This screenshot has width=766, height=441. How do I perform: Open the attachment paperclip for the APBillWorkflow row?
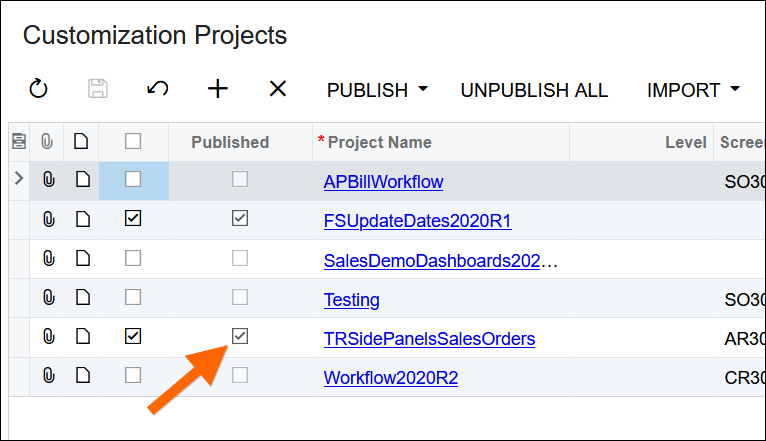48,181
